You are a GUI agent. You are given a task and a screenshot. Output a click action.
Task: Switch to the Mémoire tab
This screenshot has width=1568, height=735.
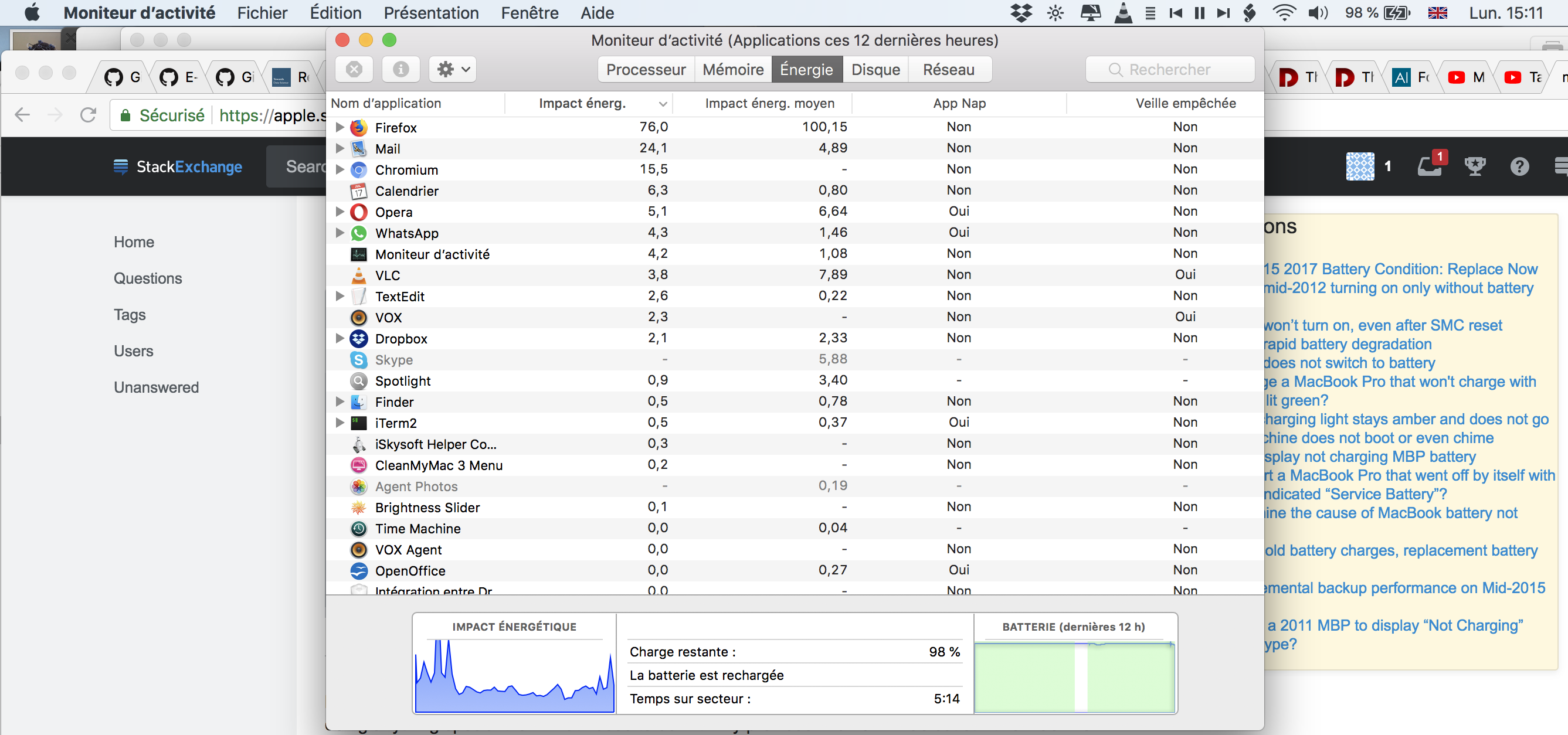click(733, 69)
